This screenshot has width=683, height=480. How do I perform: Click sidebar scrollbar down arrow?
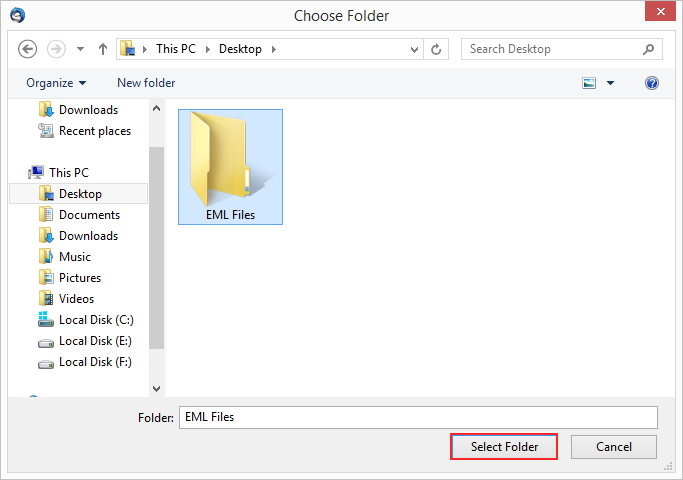tap(156, 388)
